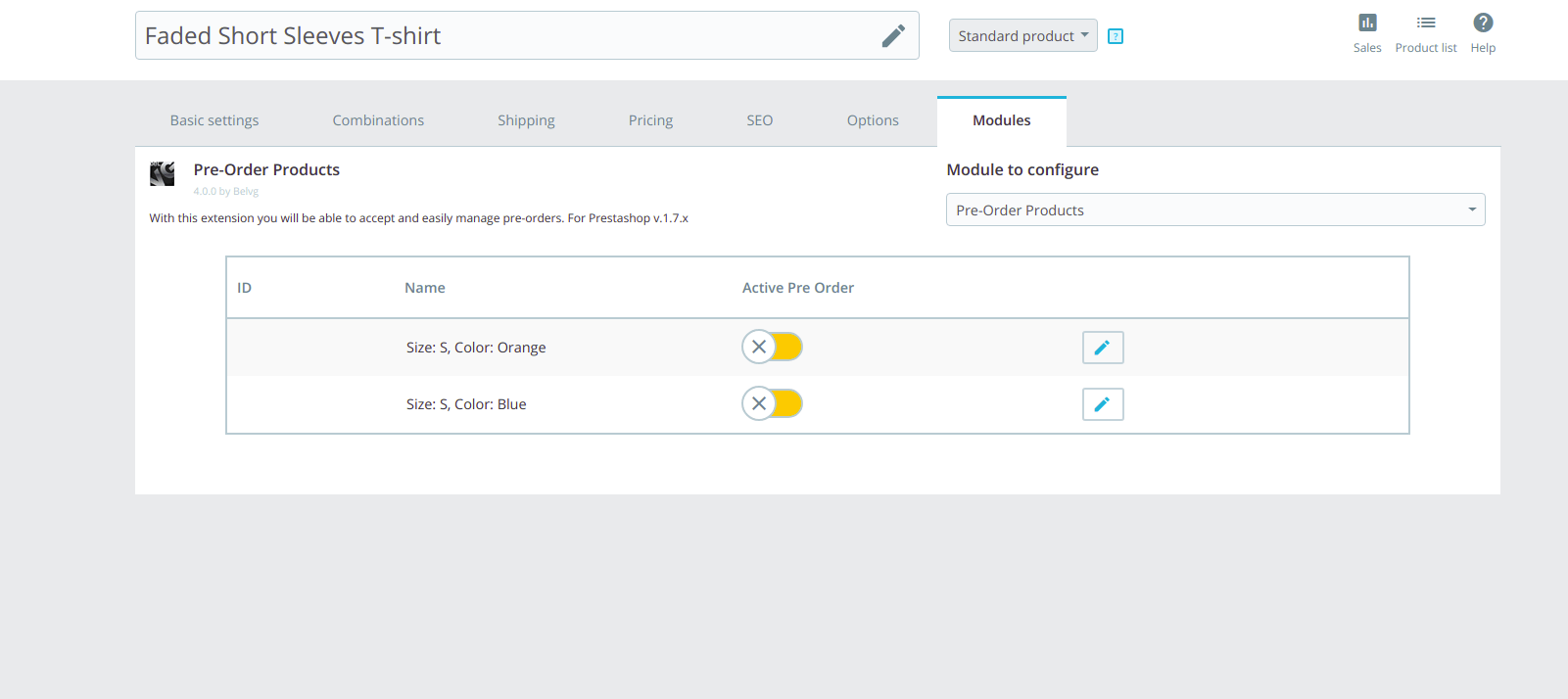
Task: Open the Sales statistics icon
Action: (x=1367, y=33)
